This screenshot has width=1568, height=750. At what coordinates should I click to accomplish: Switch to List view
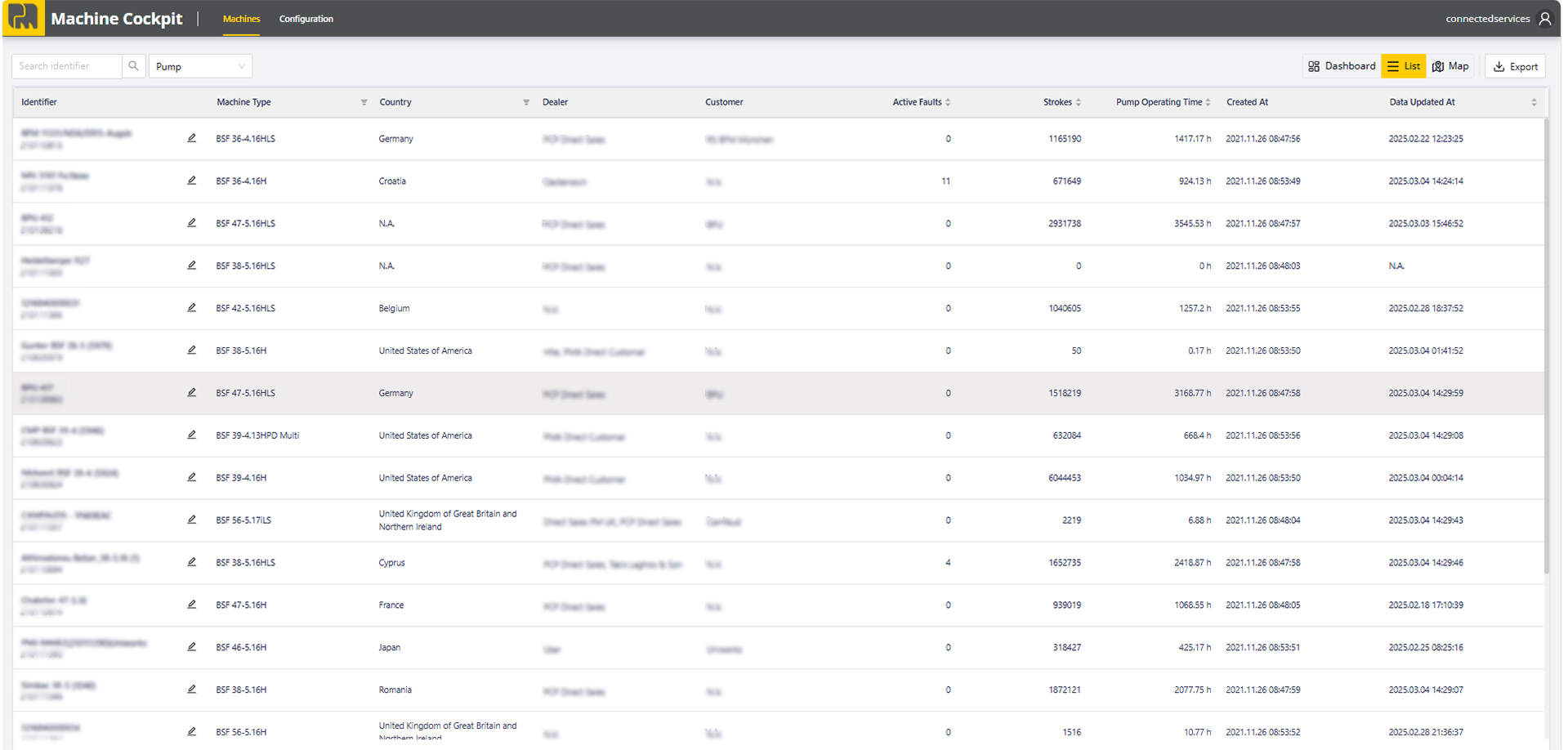[x=1403, y=66]
